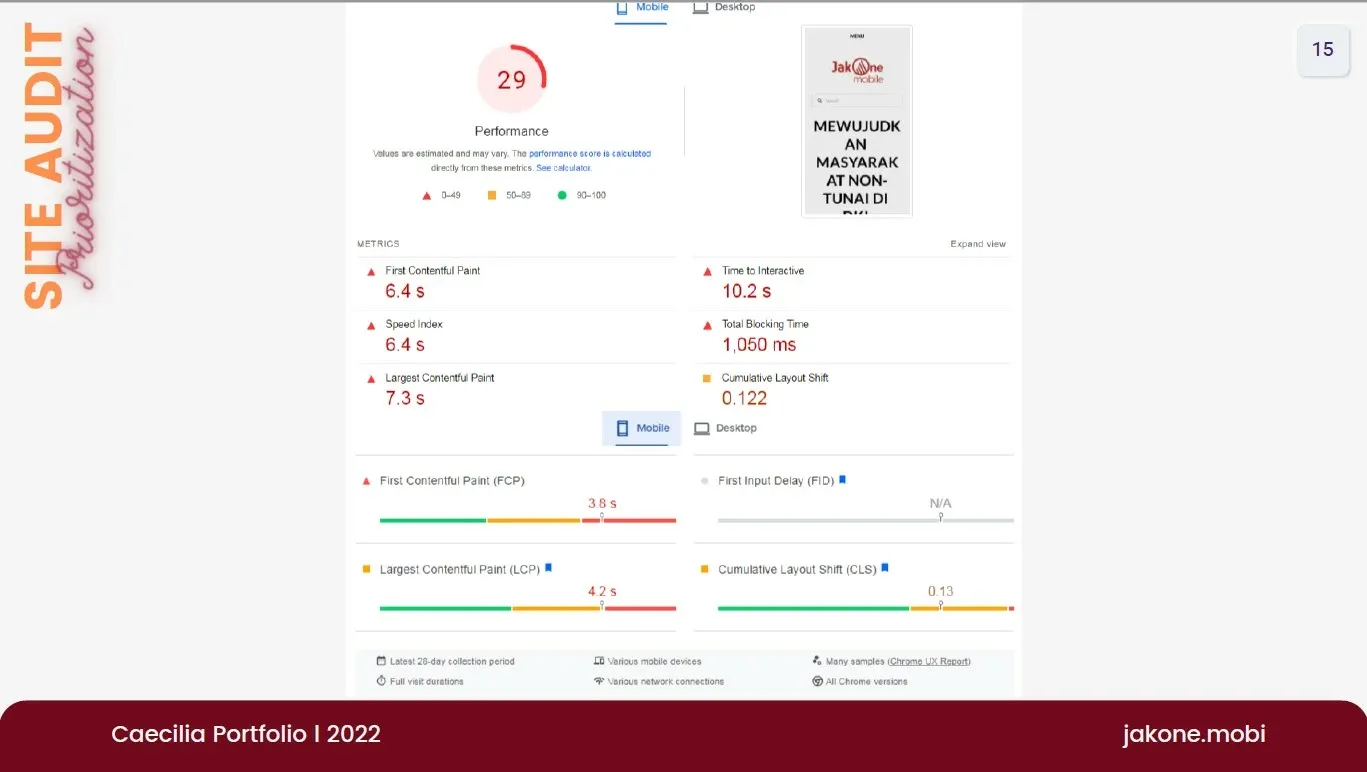The height and width of the screenshot is (772, 1367).
Task: Click the mobile devices icon in the footer
Action: tap(598, 660)
